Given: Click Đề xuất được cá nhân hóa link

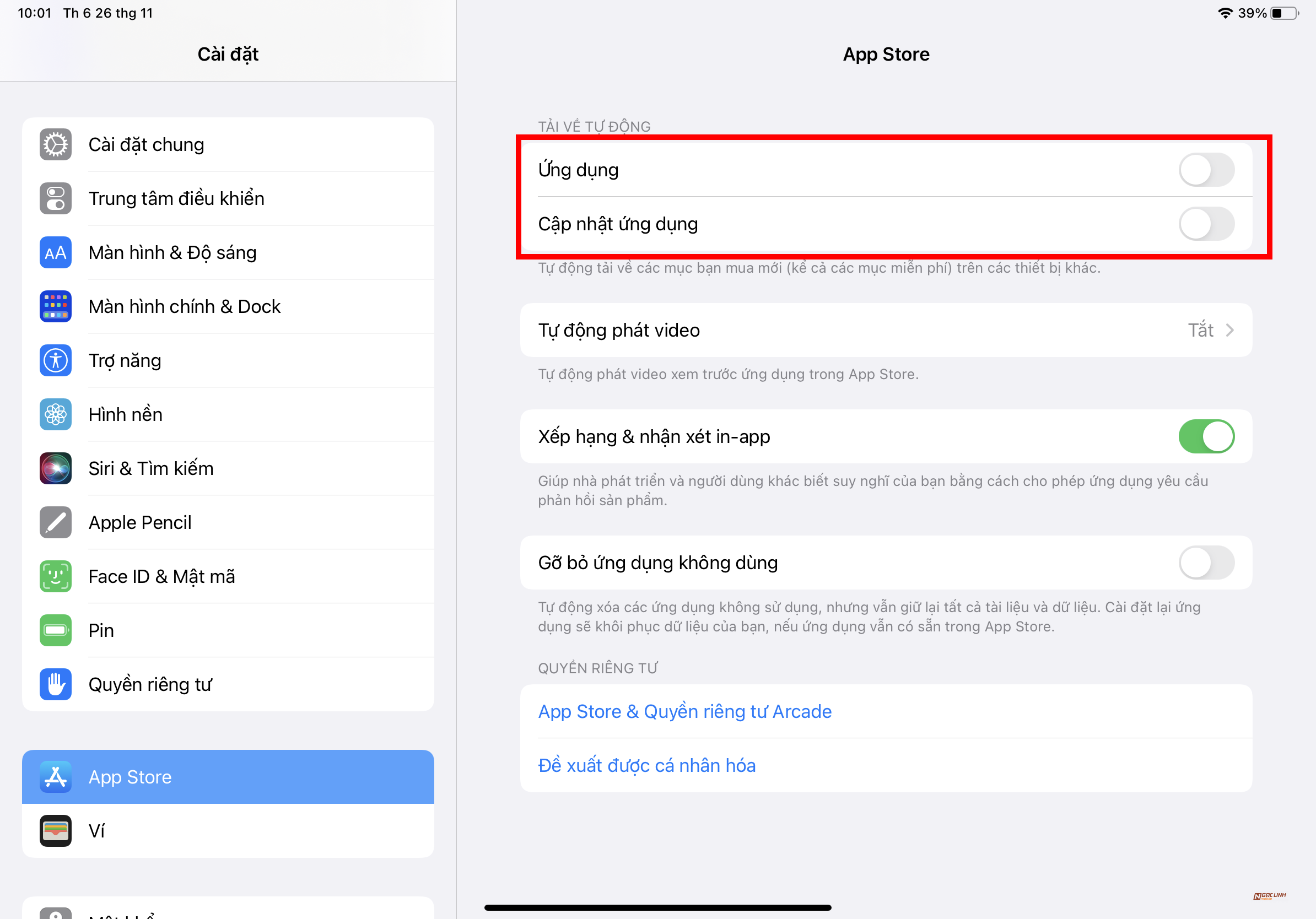Looking at the screenshot, I should click(646, 765).
